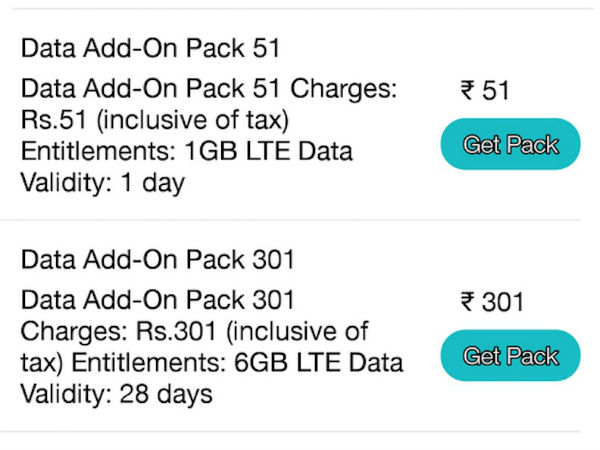The width and height of the screenshot is (600, 450).
Task: Tap Get Pack for the ₹51 pack
Action: click(510, 144)
